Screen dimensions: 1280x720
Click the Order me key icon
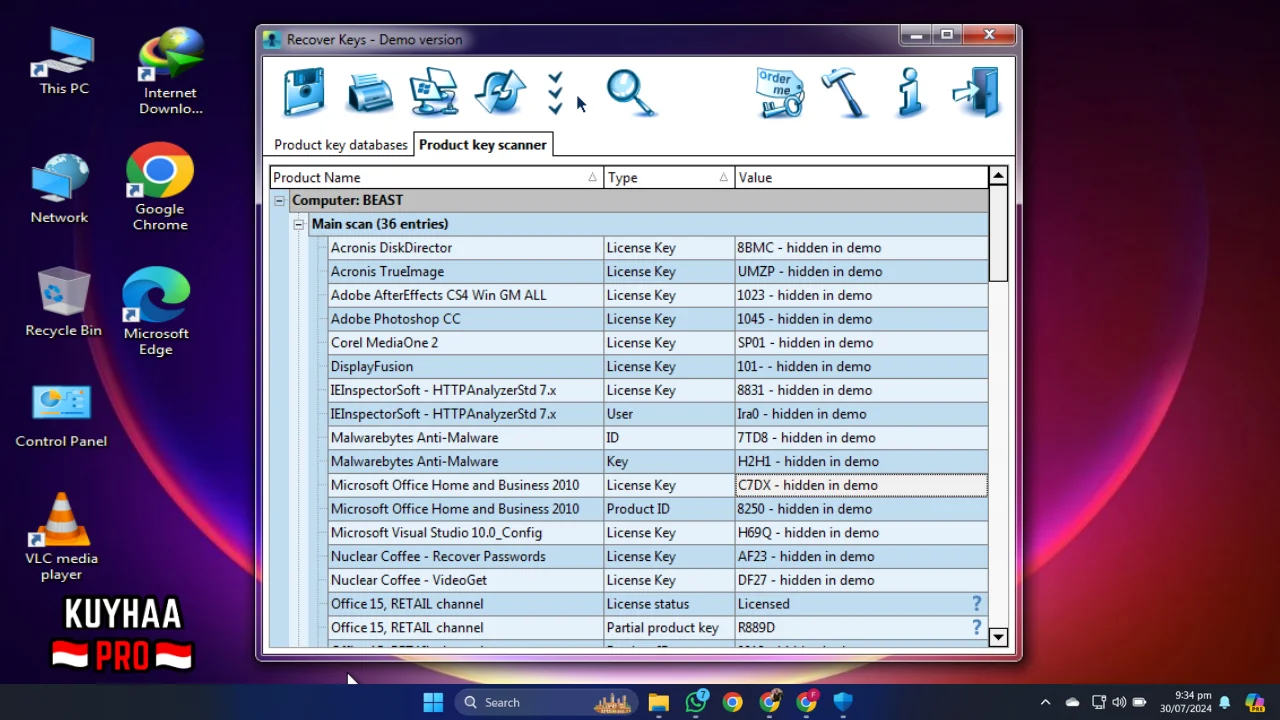[780, 93]
